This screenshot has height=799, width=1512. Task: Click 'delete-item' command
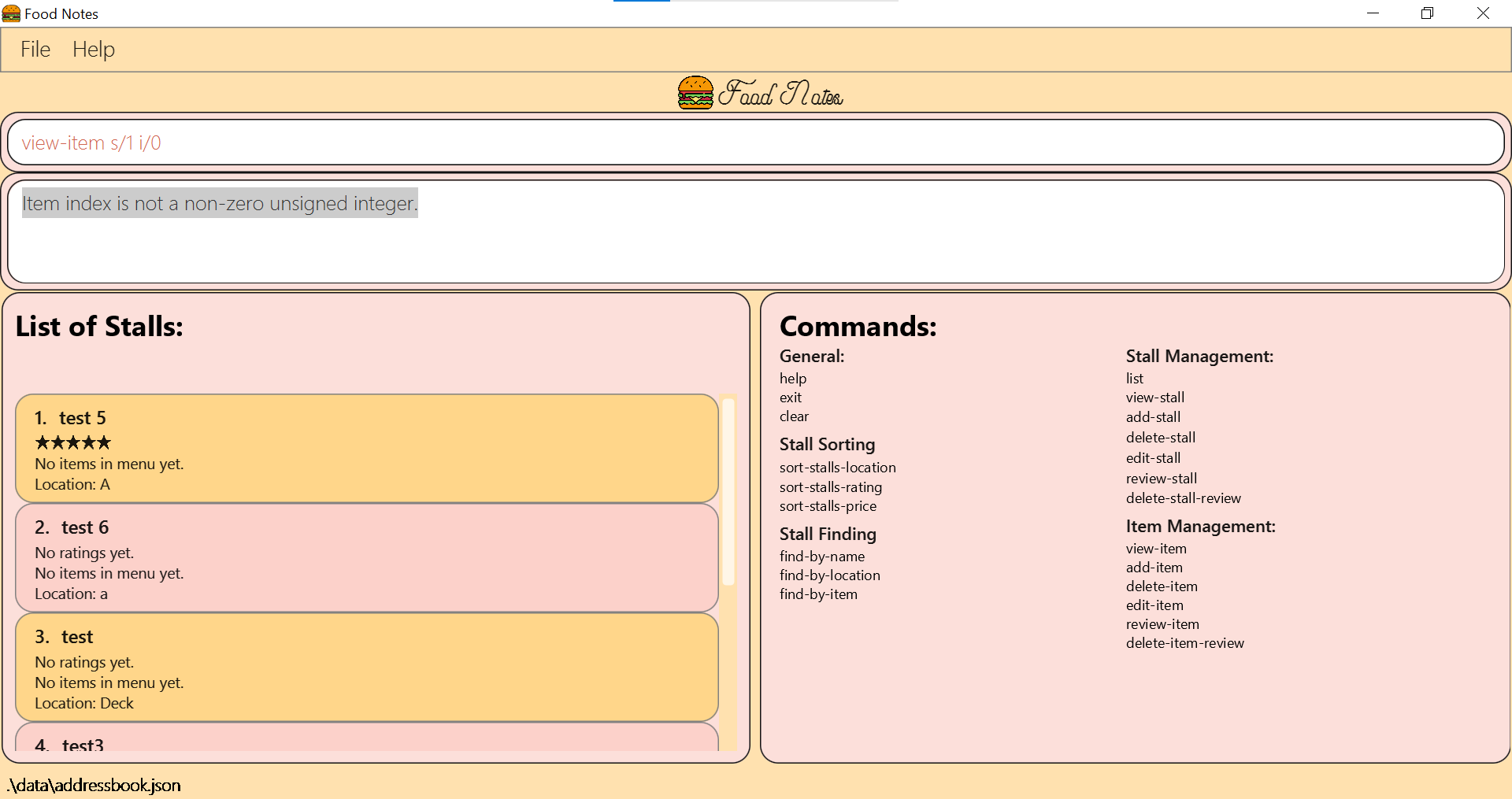click(1162, 586)
